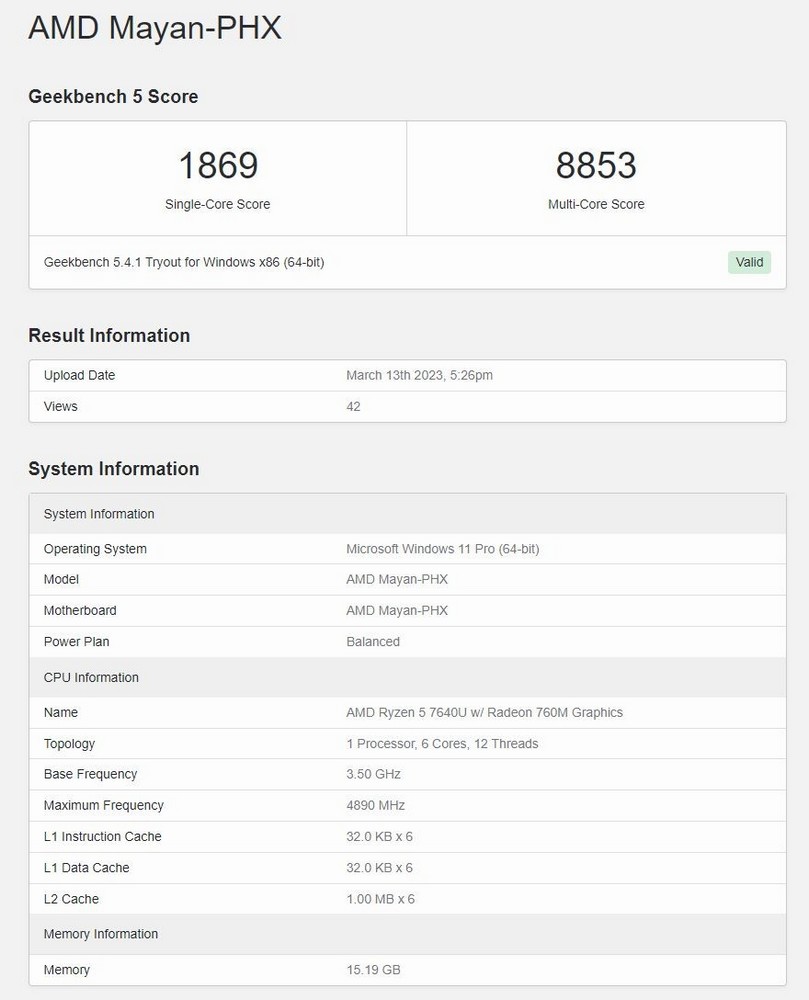Click the upload date March 13th 2023 value
The height and width of the screenshot is (1000, 809).
click(x=419, y=375)
